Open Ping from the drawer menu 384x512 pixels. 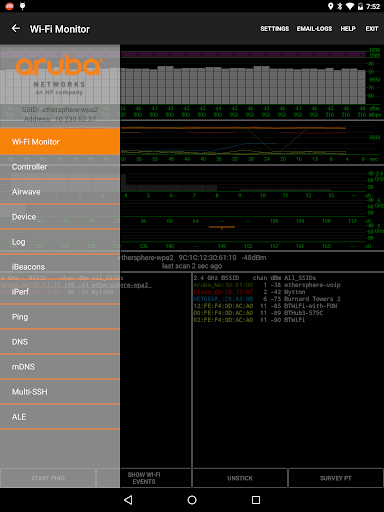[x=60, y=317]
